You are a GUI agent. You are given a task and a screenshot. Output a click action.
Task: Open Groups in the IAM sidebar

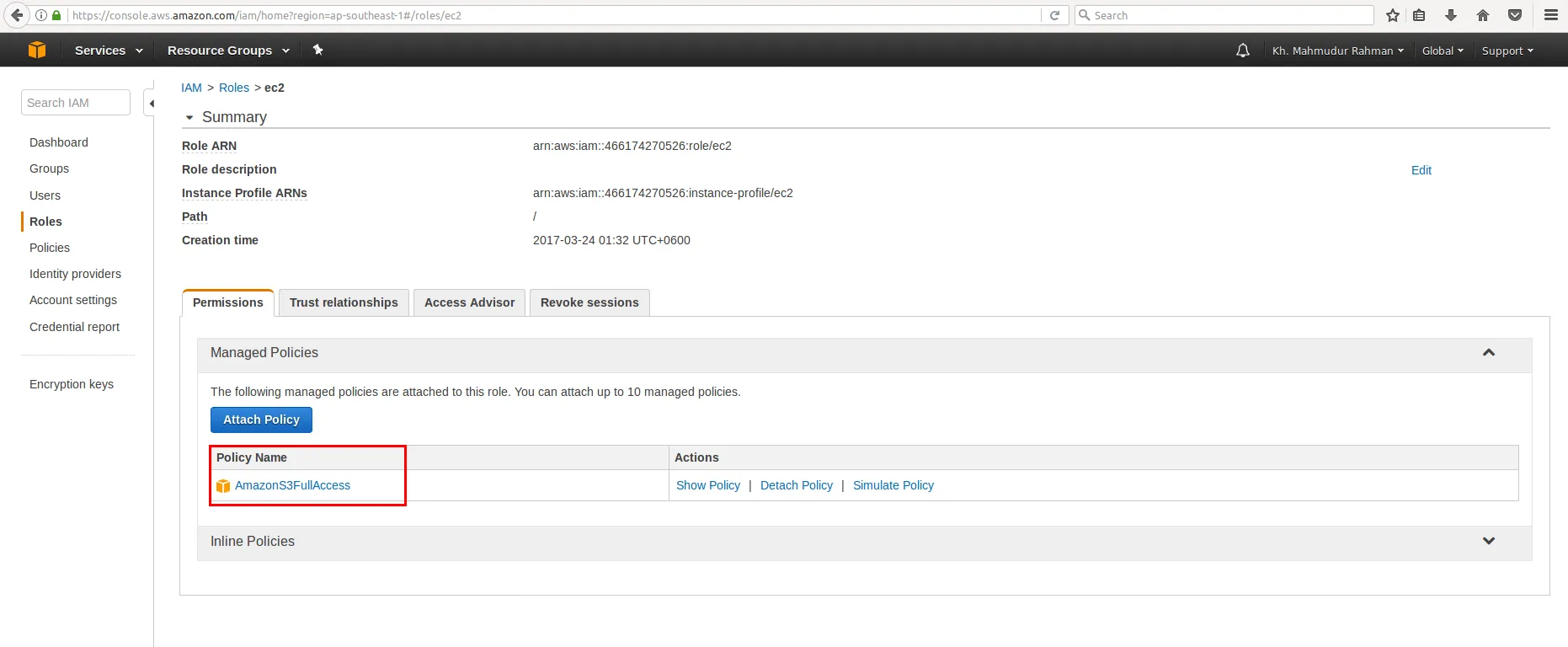pos(50,168)
